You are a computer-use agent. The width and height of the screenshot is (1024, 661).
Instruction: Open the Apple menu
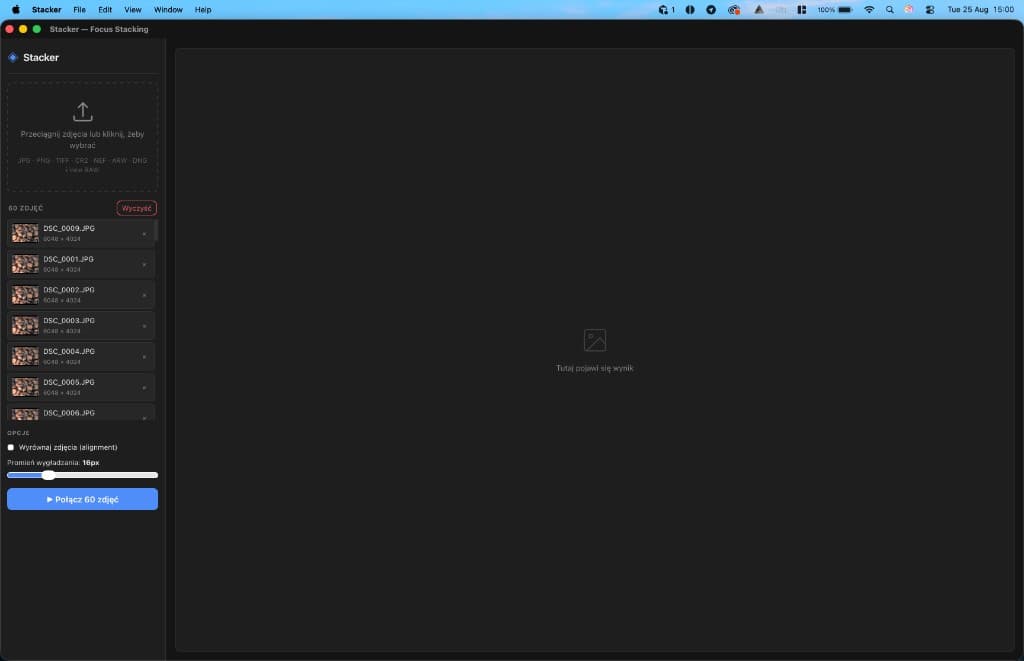tap(16, 10)
